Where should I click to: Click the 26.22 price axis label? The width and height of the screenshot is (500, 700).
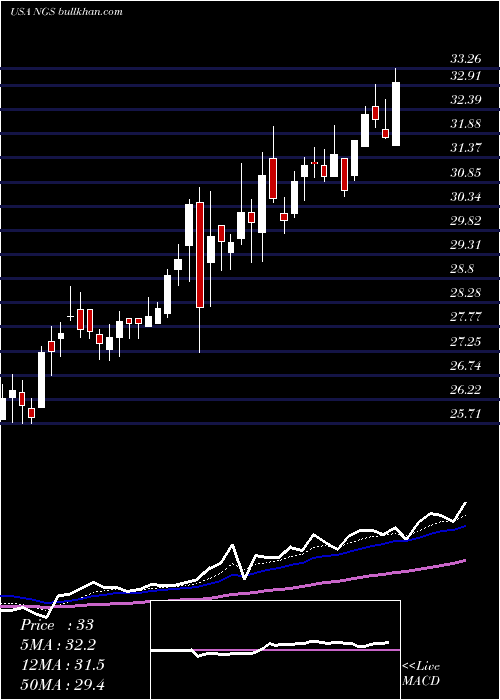click(466, 390)
